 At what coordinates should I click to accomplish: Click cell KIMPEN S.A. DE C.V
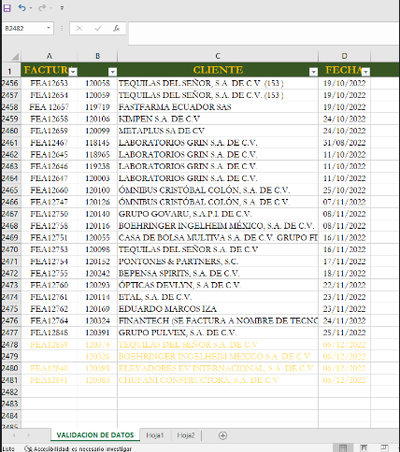pos(218,119)
